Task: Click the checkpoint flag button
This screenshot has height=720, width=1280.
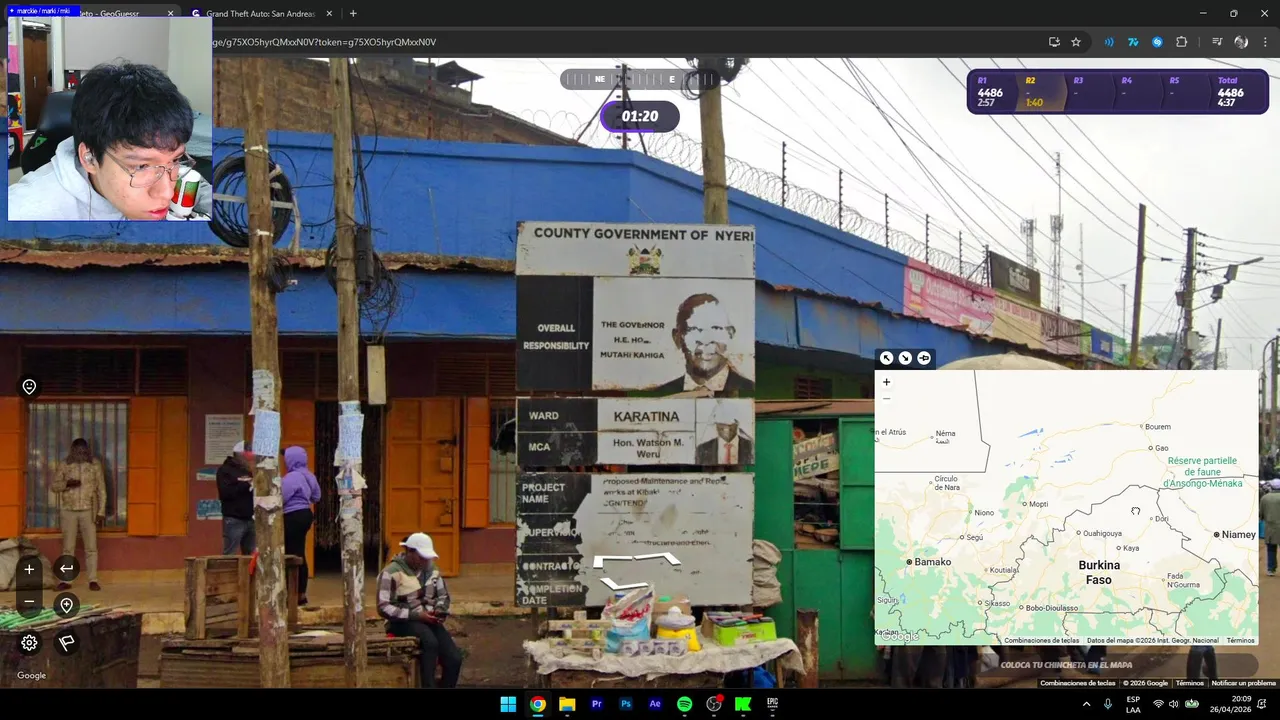Action: (66, 643)
